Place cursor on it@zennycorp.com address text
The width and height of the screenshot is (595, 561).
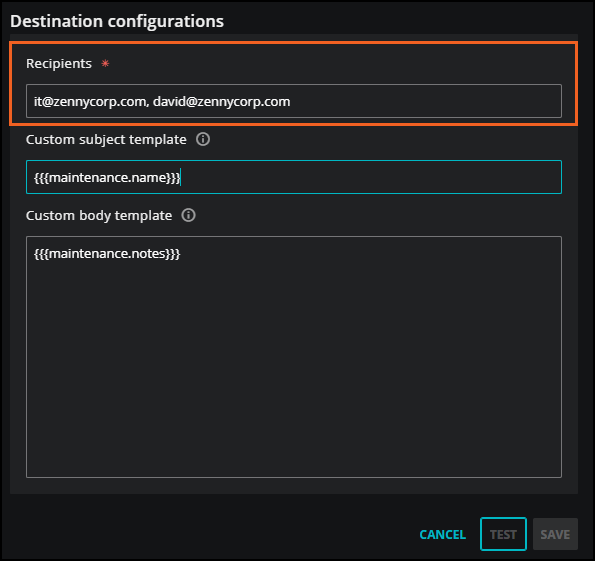(90, 102)
